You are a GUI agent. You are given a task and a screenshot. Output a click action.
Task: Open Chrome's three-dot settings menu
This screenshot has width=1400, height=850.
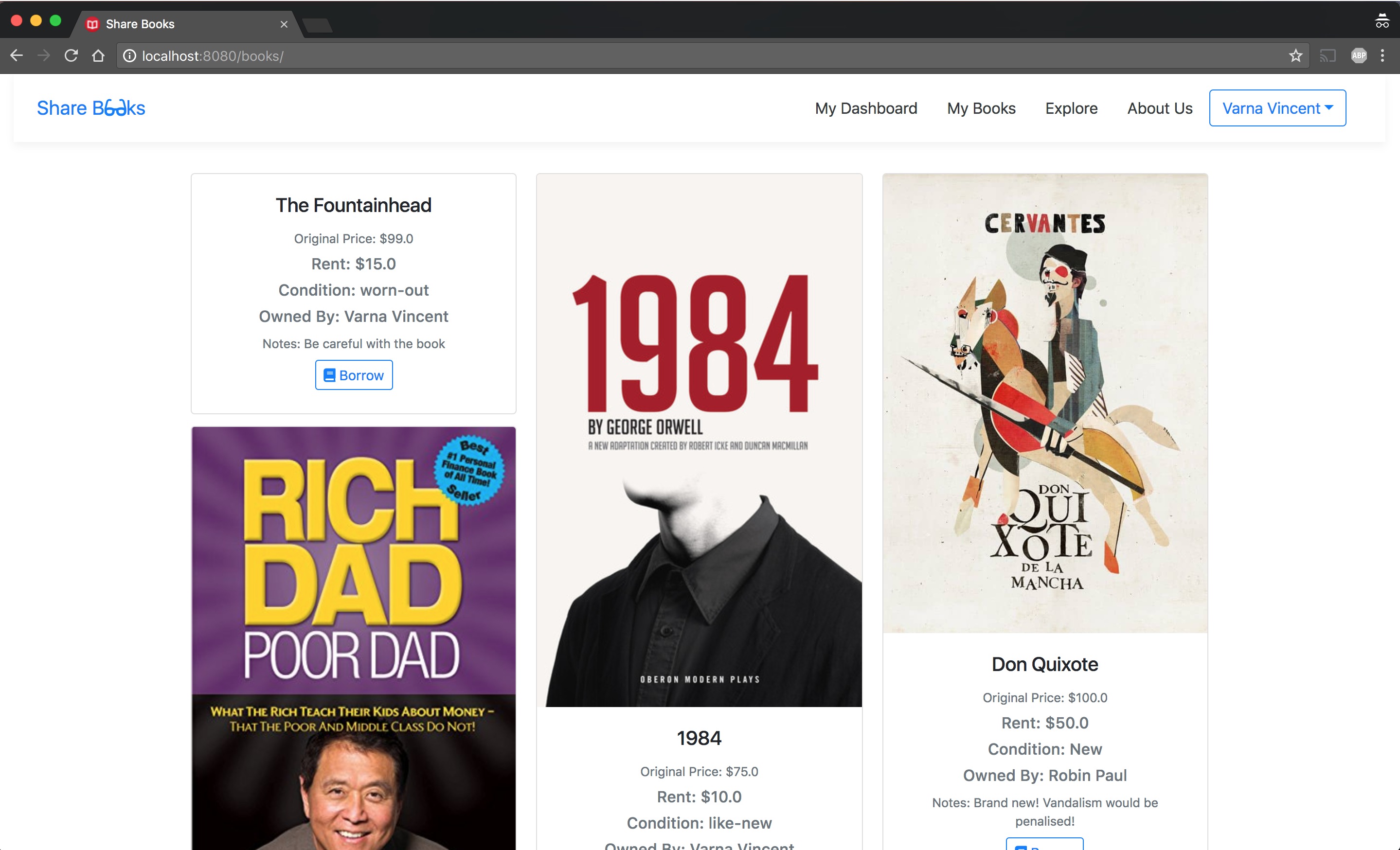coord(1383,55)
